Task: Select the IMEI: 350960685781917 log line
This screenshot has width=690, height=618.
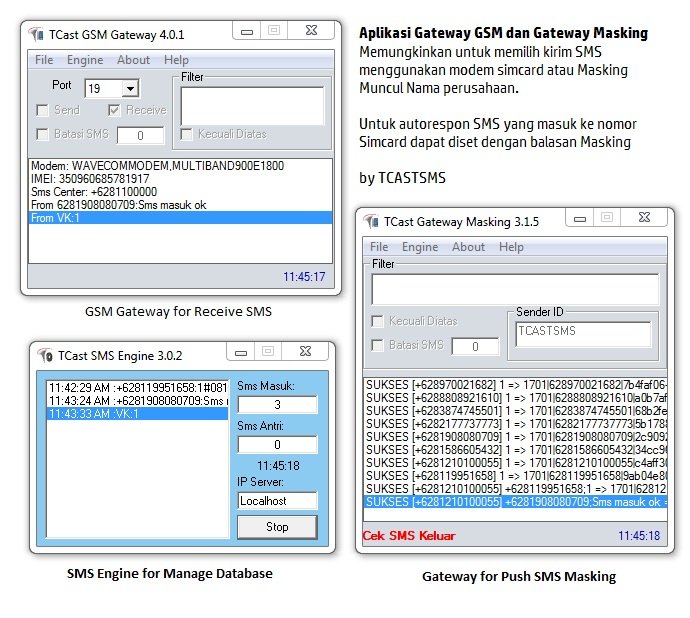Action: point(180,179)
